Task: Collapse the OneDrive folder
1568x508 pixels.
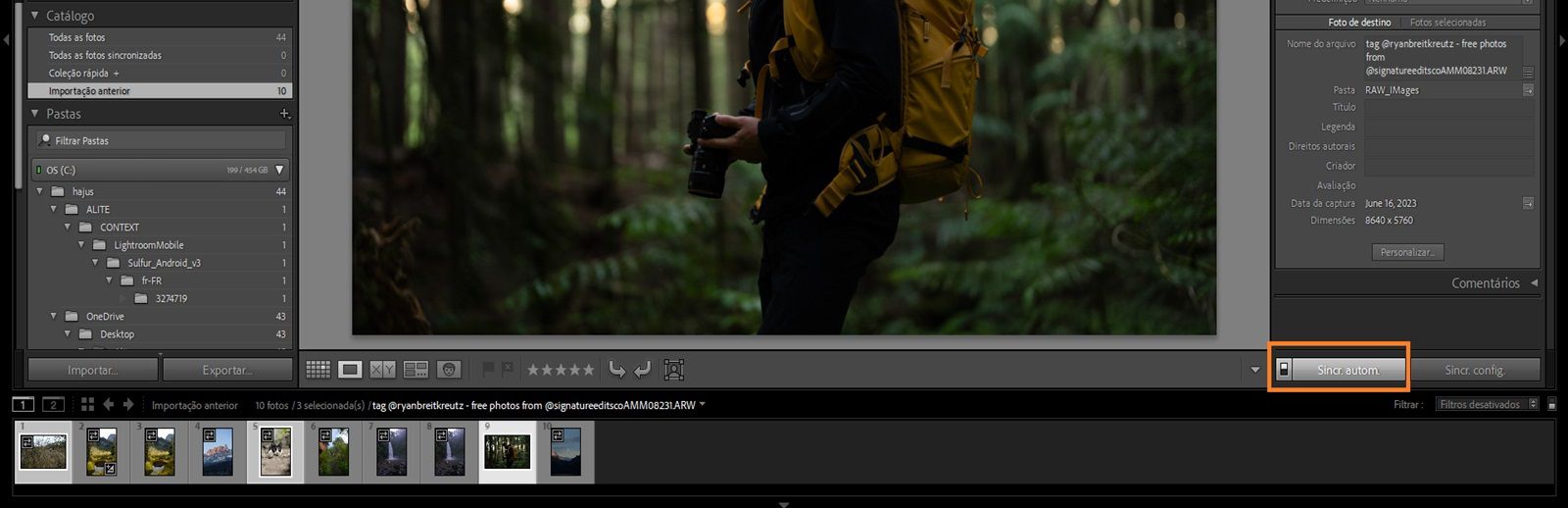Action: (x=54, y=316)
